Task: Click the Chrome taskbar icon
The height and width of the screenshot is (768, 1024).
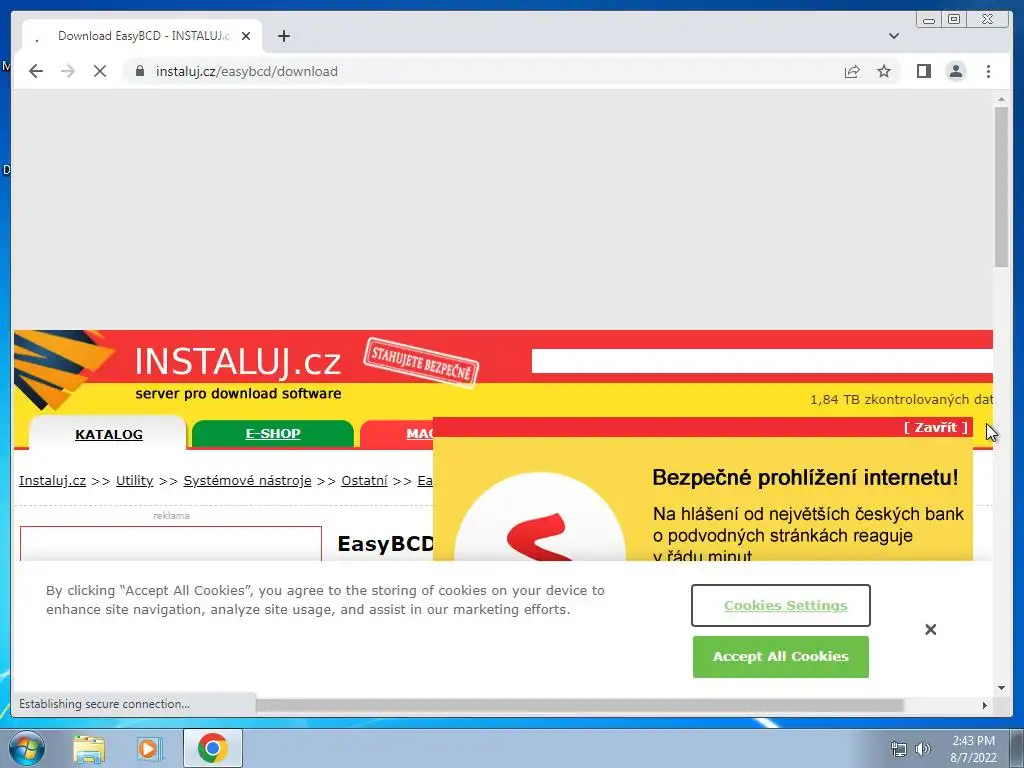Action: 212,748
